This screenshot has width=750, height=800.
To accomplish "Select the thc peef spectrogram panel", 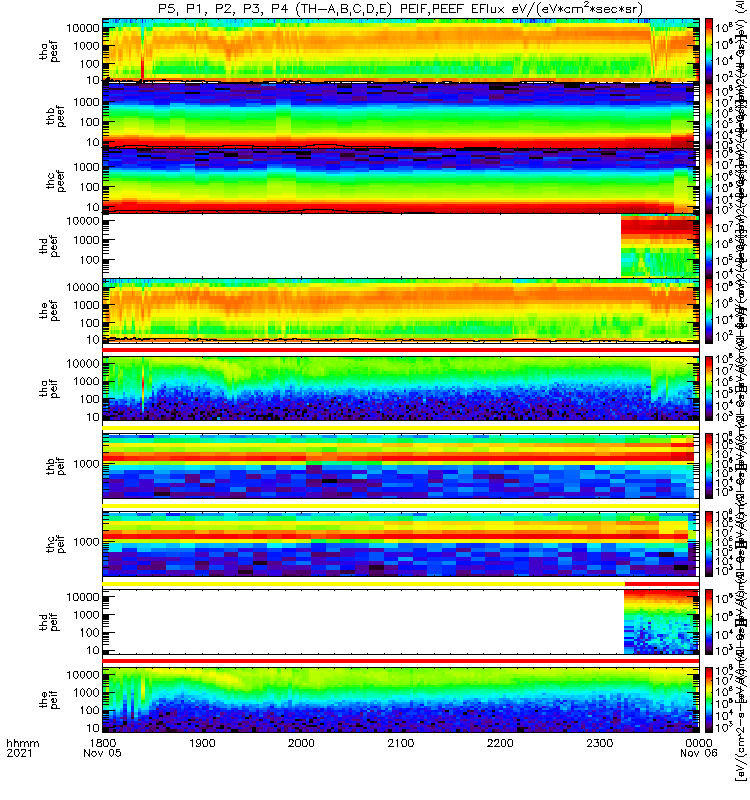I will (x=401, y=181).
